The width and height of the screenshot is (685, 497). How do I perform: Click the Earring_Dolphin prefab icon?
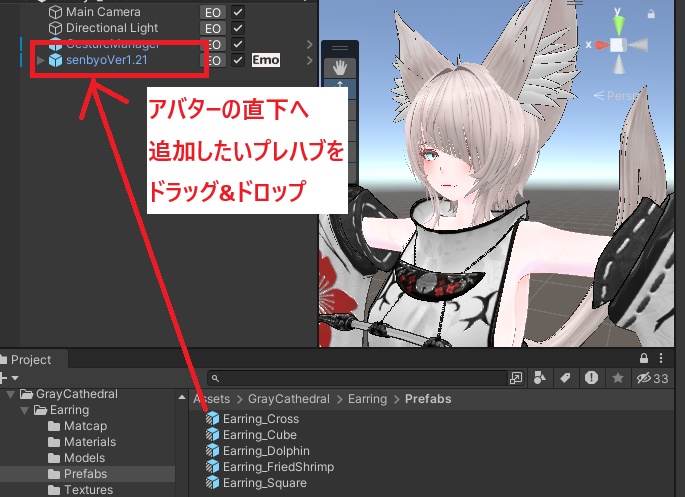pyautogui.click(x=212, y=450)
